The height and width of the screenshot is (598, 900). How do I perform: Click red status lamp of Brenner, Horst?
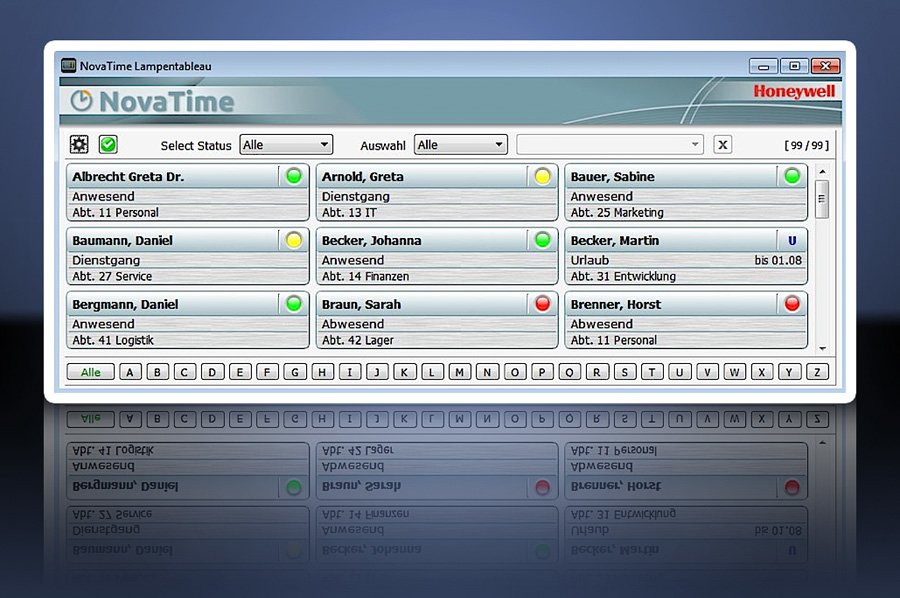[x=792, y=304]
